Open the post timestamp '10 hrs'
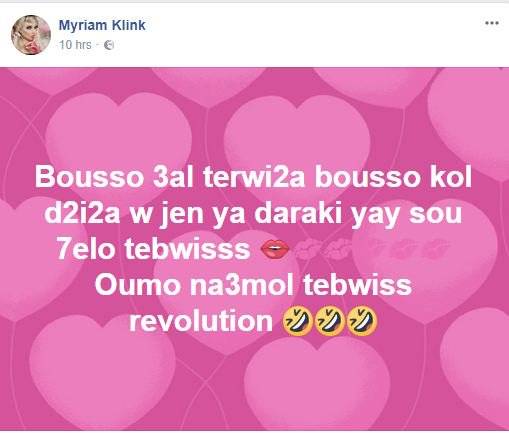 (75, 45)
